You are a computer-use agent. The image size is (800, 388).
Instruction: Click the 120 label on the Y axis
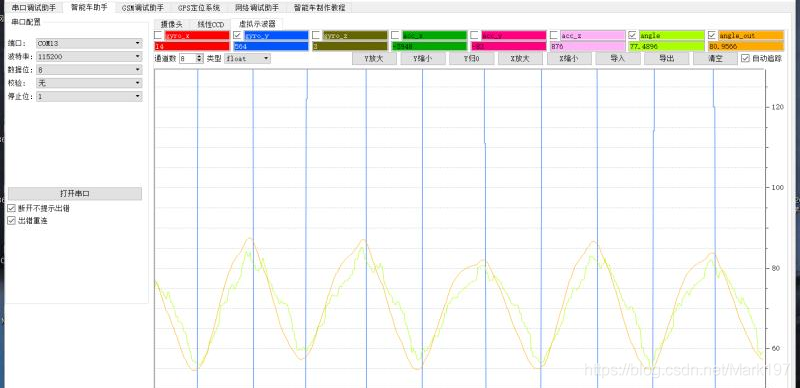tap(777, 107)
